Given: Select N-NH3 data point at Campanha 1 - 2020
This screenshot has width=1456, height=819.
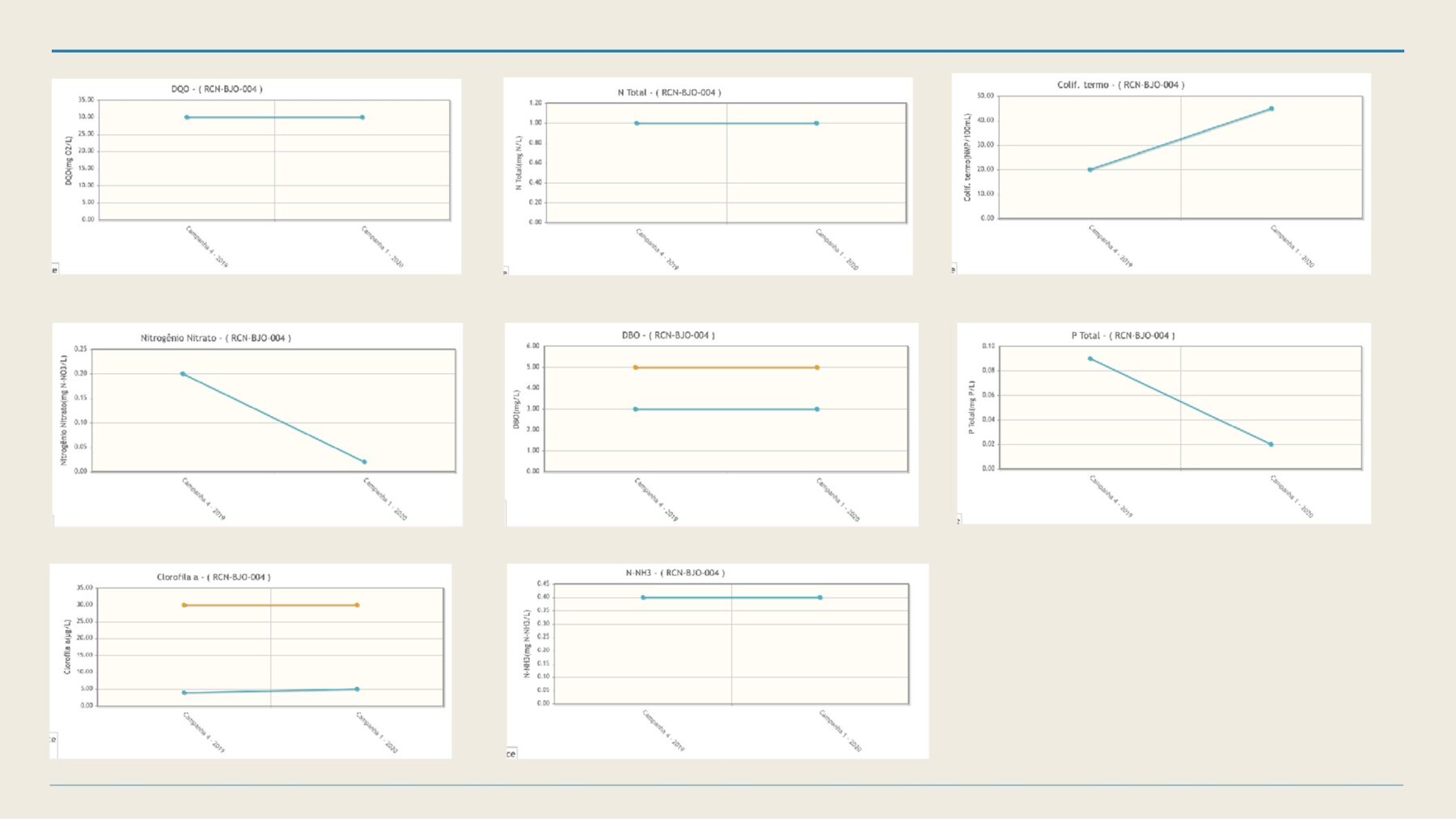Looking at the screenshot, I should 820,598.
